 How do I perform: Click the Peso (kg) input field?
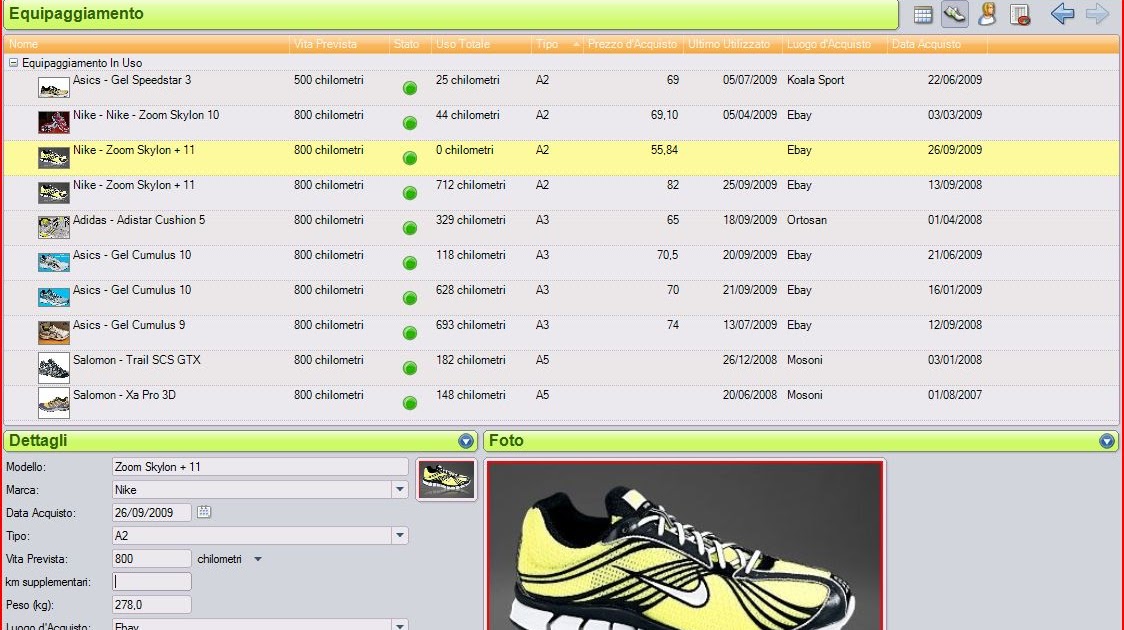pos(152,604)
